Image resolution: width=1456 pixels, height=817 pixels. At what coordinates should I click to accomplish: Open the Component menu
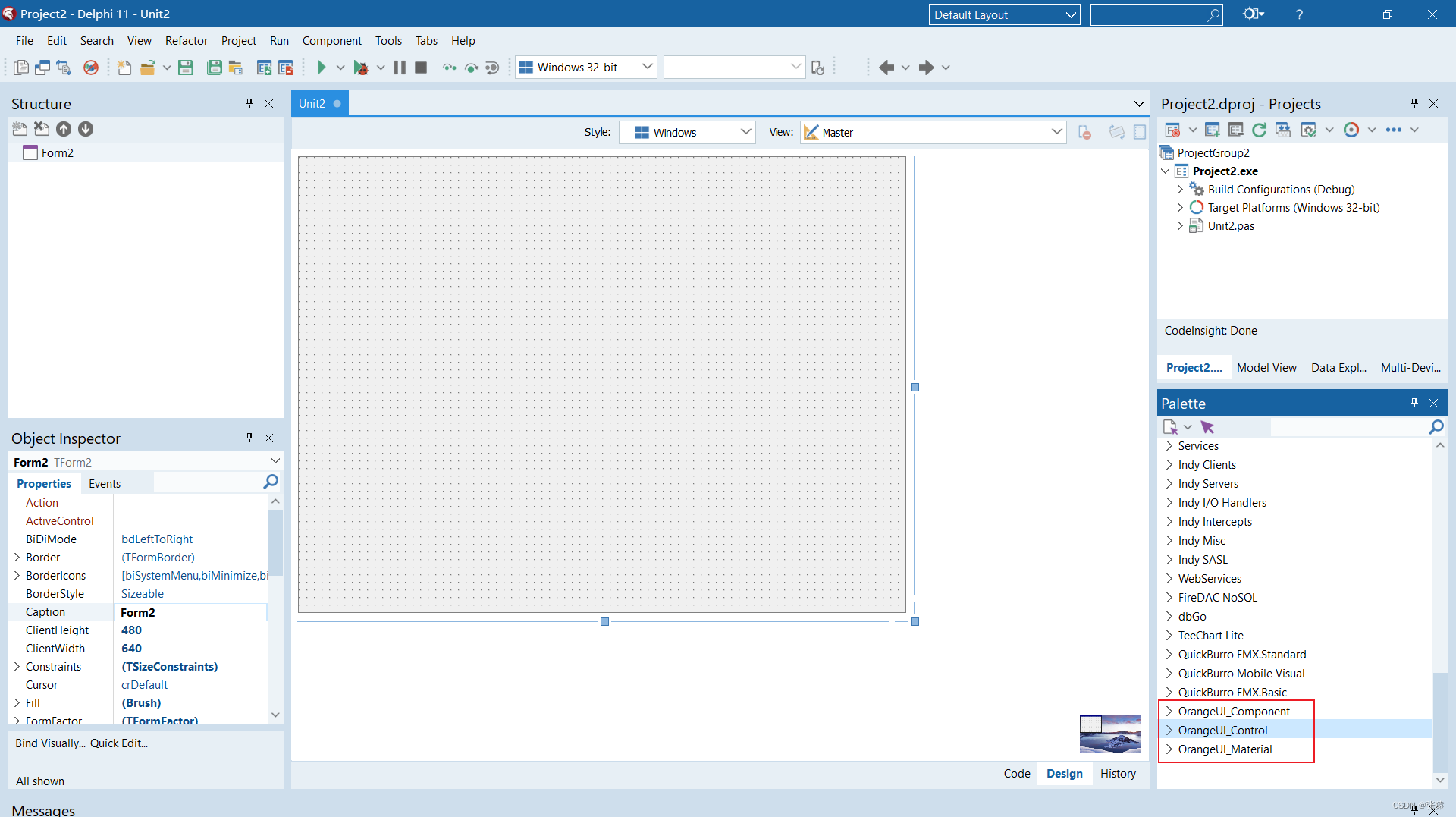click(x=331, y=40)
